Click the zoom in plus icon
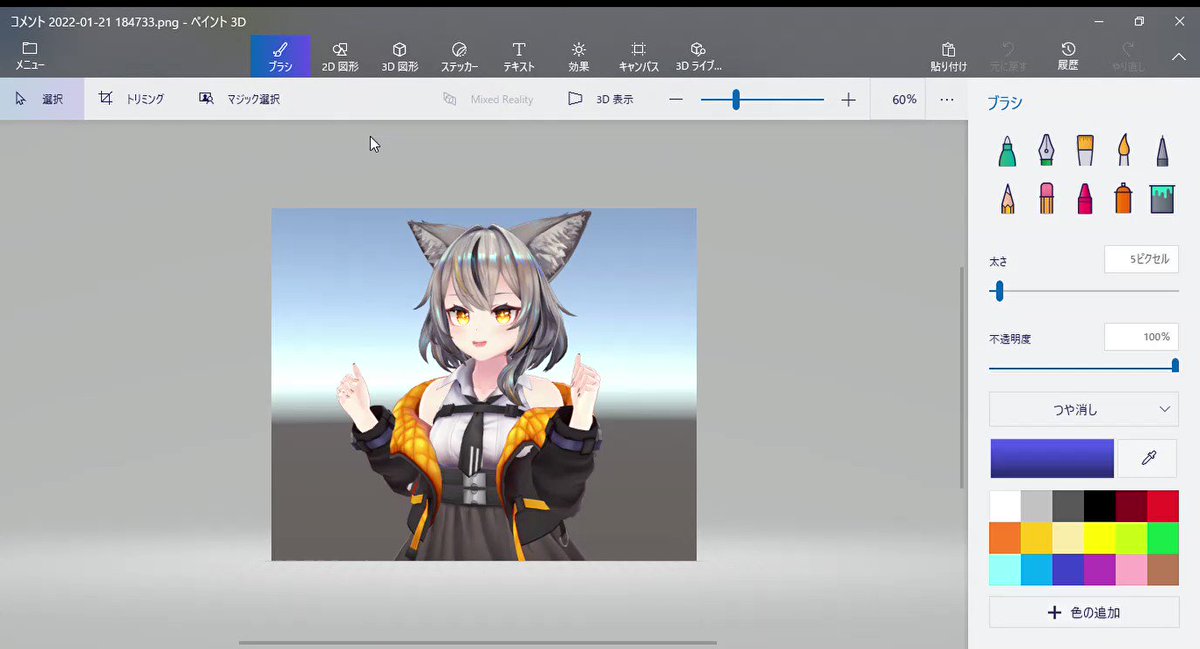The image size is (1200, 649). pos(849,99)
